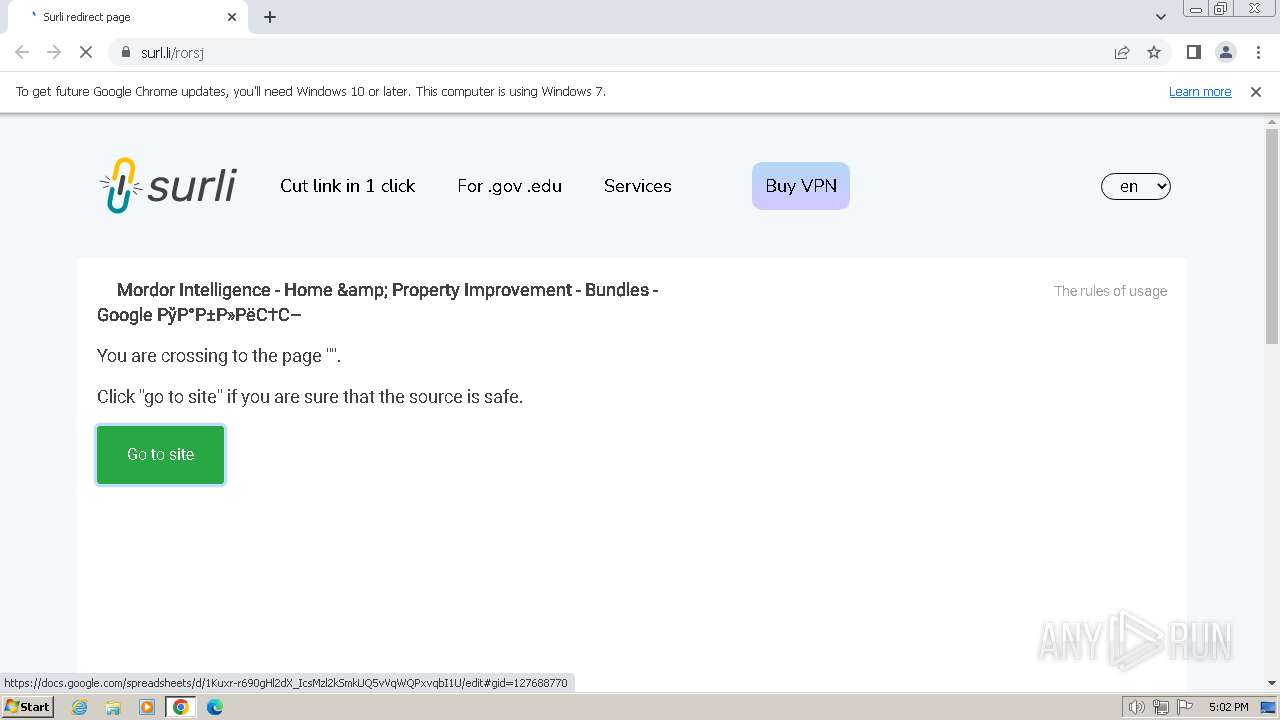Open the Action Center flag icon
Image resolution: width=1280 pixels, height=720 pixels.
click(x=1185, y=707)
